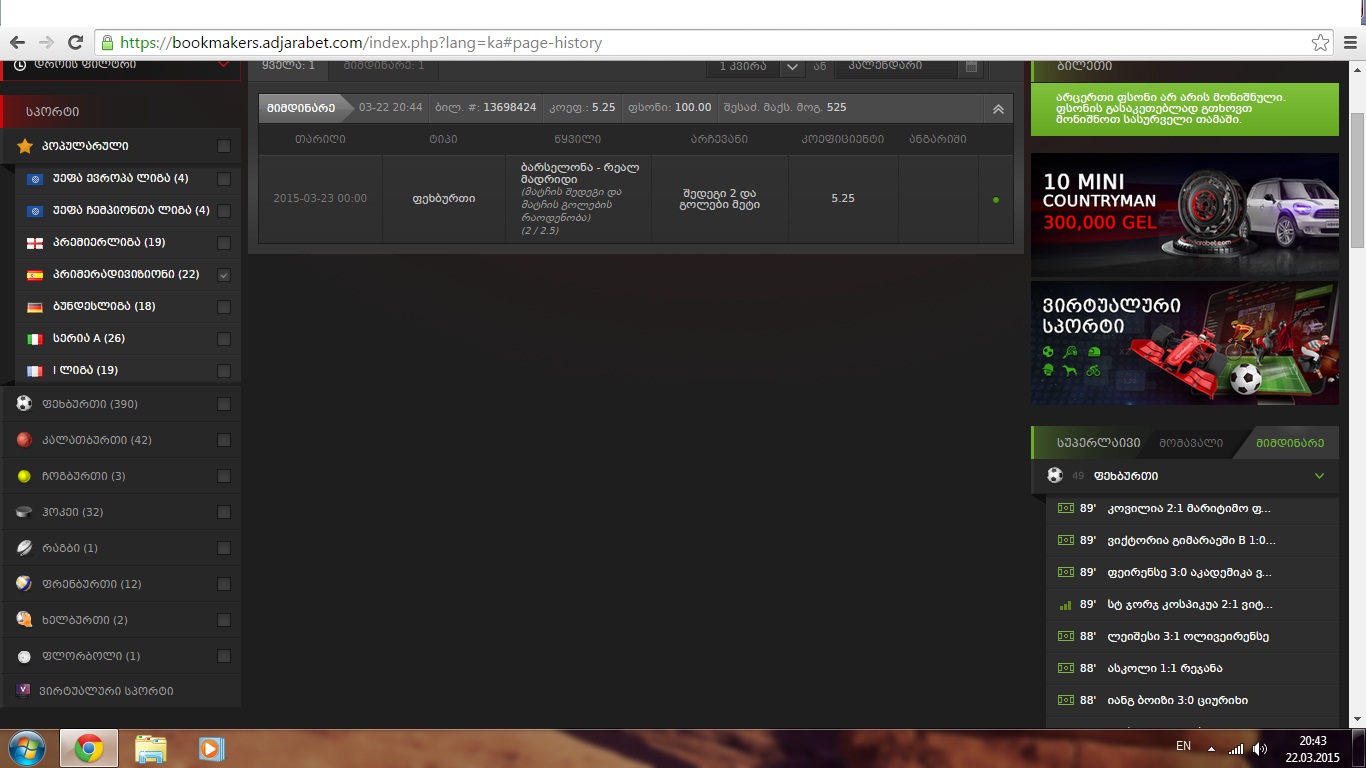
Task: Reload the adjarabet page
Action: click(x=75, y=43)
